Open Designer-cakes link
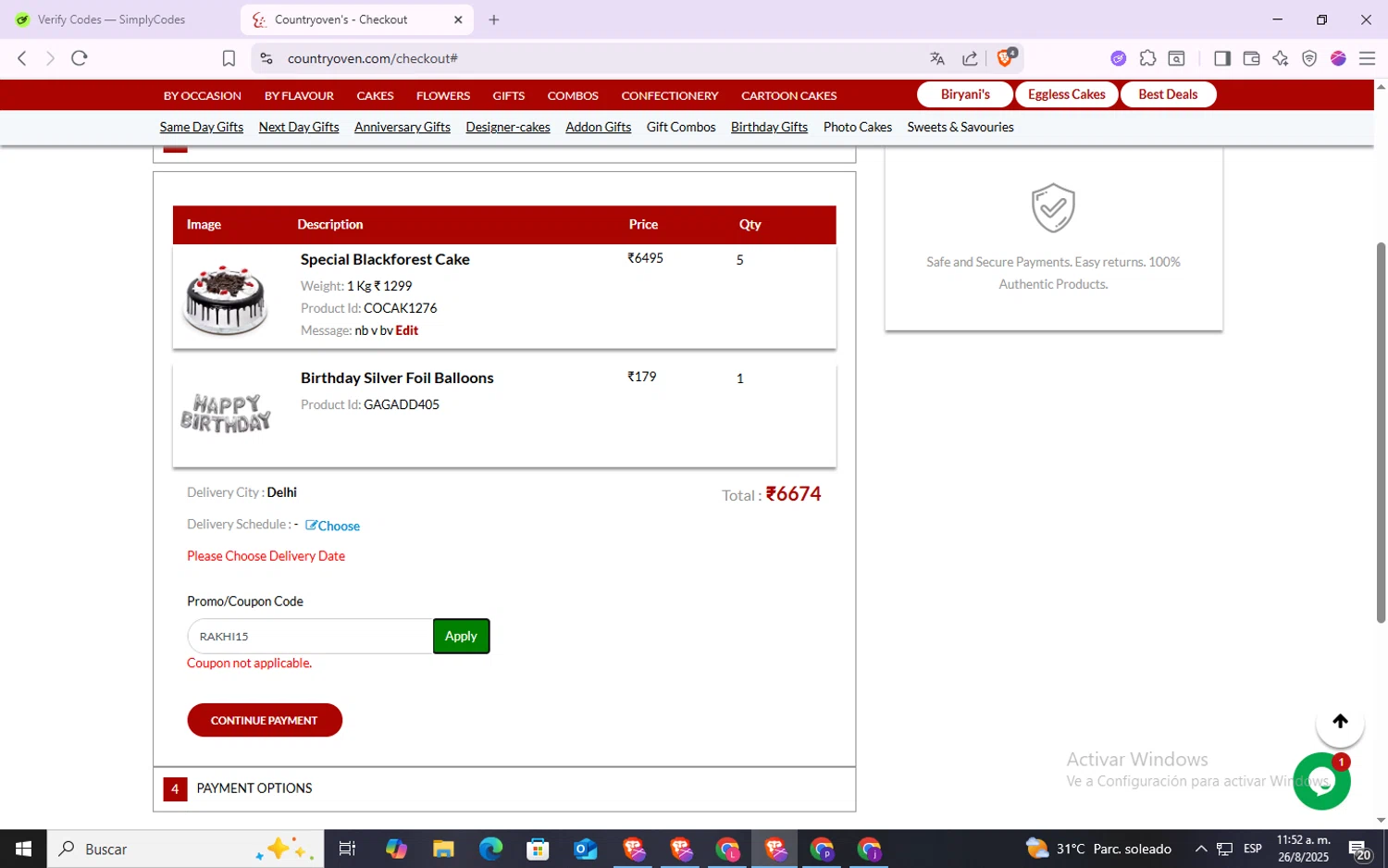This screenshot has width=1388, height=868. point(508,127)
